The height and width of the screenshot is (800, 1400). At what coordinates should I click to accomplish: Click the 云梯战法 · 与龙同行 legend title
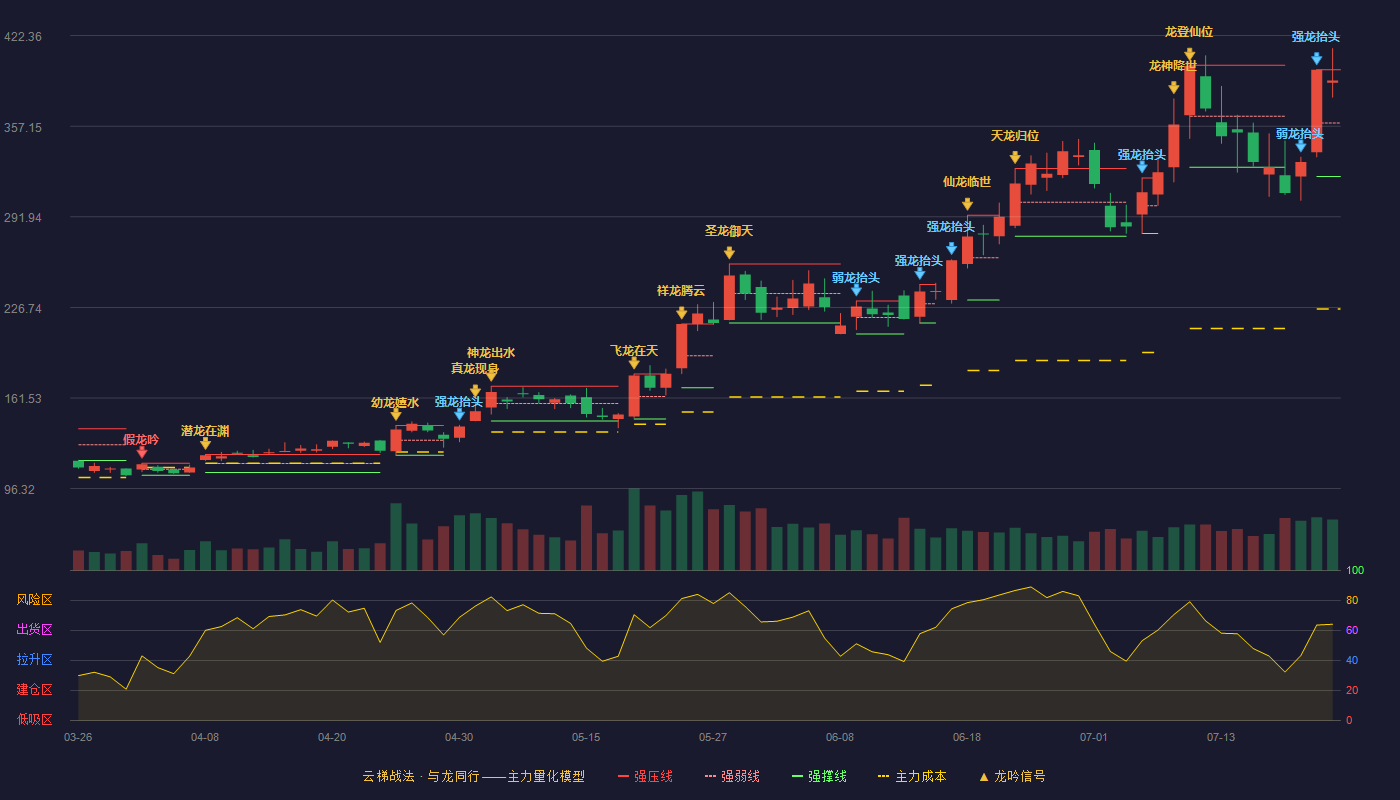[x=474, y=776]
